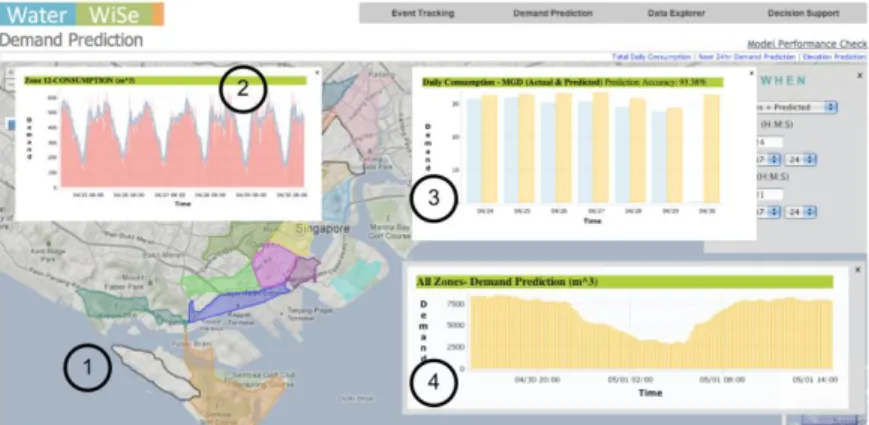869x425 pixels.
Task: Select the grey outlined island zone
Action: (155, 370)
